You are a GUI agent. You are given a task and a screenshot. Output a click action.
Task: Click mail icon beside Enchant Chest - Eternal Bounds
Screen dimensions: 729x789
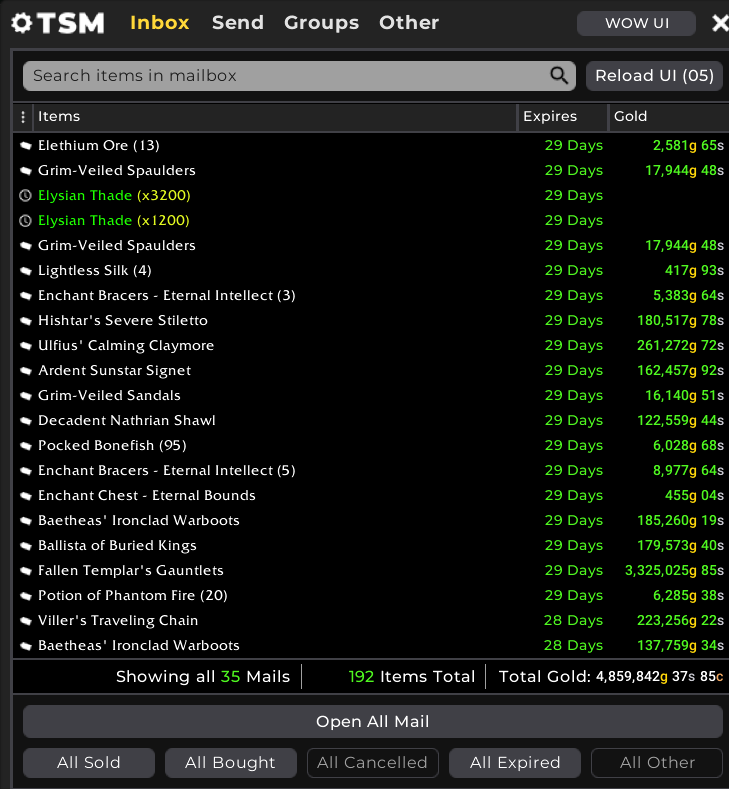click(26, 496)
